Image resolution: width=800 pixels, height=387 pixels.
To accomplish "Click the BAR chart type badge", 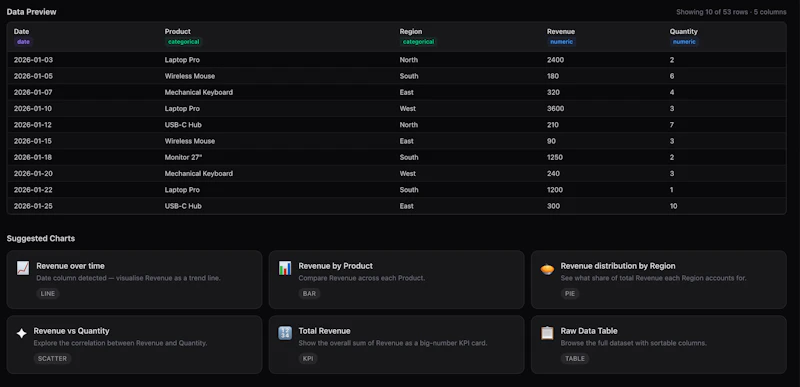I will point(309,294).
